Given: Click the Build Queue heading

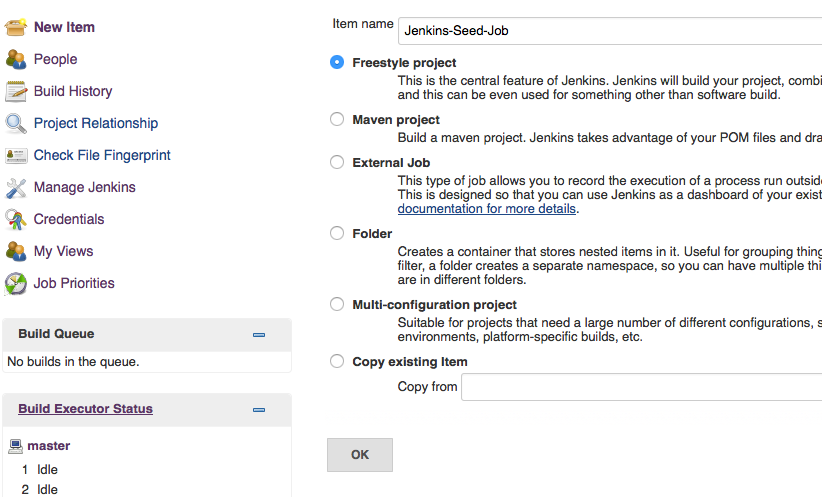Looking at the screenshot, I should pos(56,334).
